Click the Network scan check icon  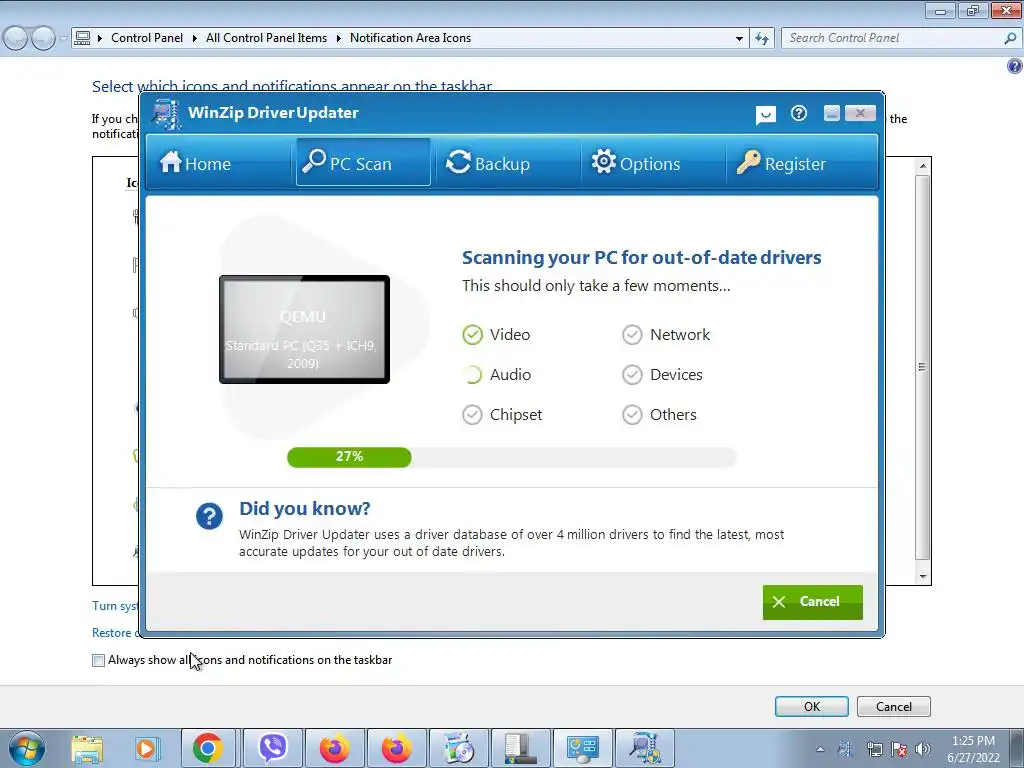click(x=632, y=335)
